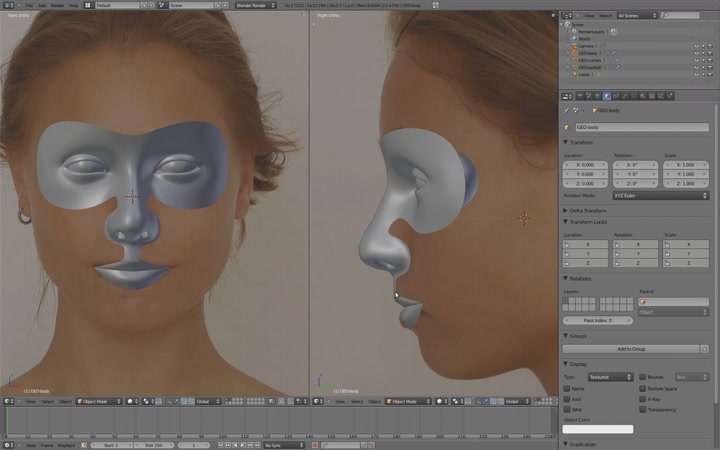
Task: Open timeline Playback menu
Action: 66,445
